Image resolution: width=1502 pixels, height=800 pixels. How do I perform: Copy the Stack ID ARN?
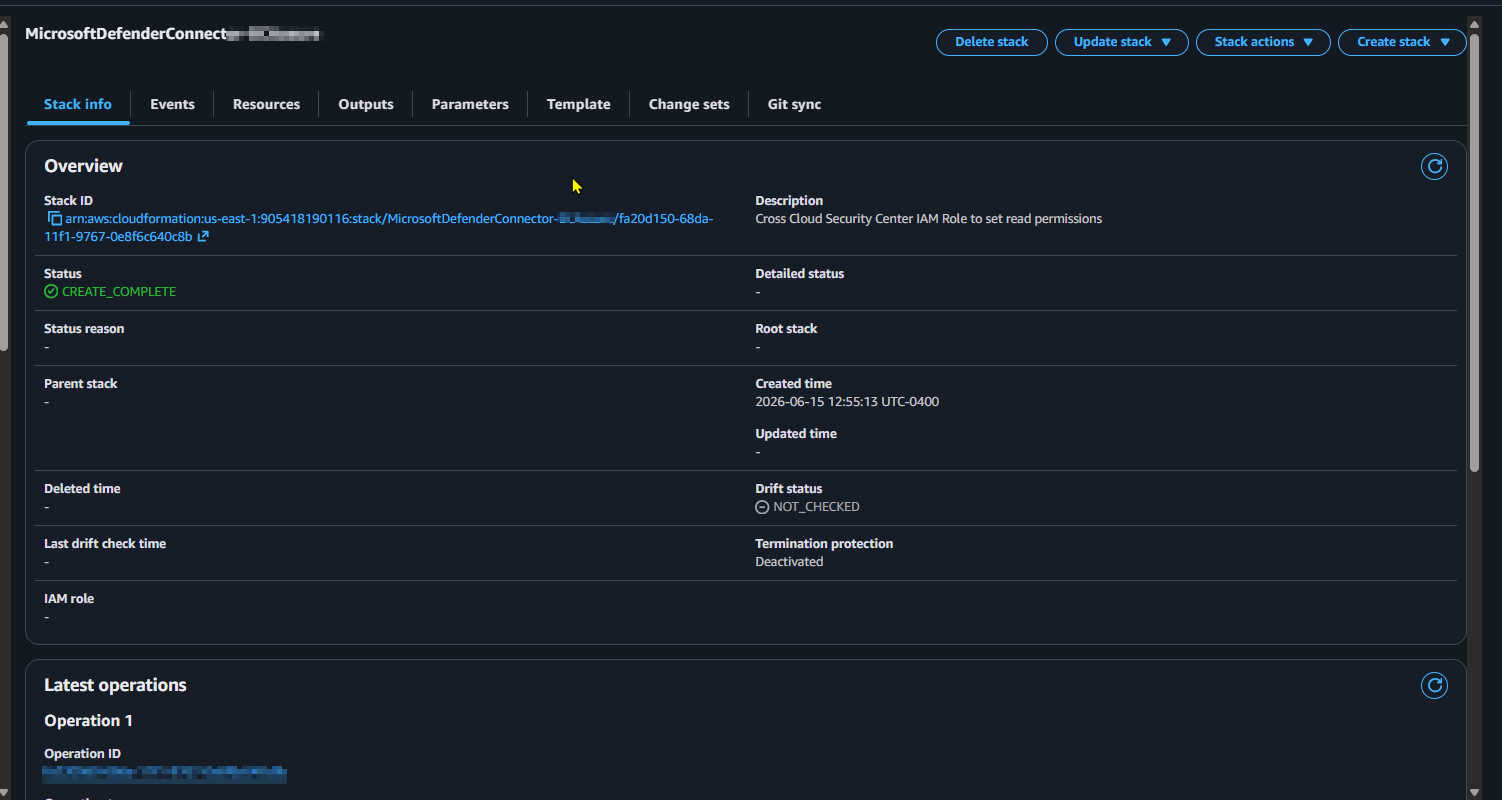coord(55,218)
